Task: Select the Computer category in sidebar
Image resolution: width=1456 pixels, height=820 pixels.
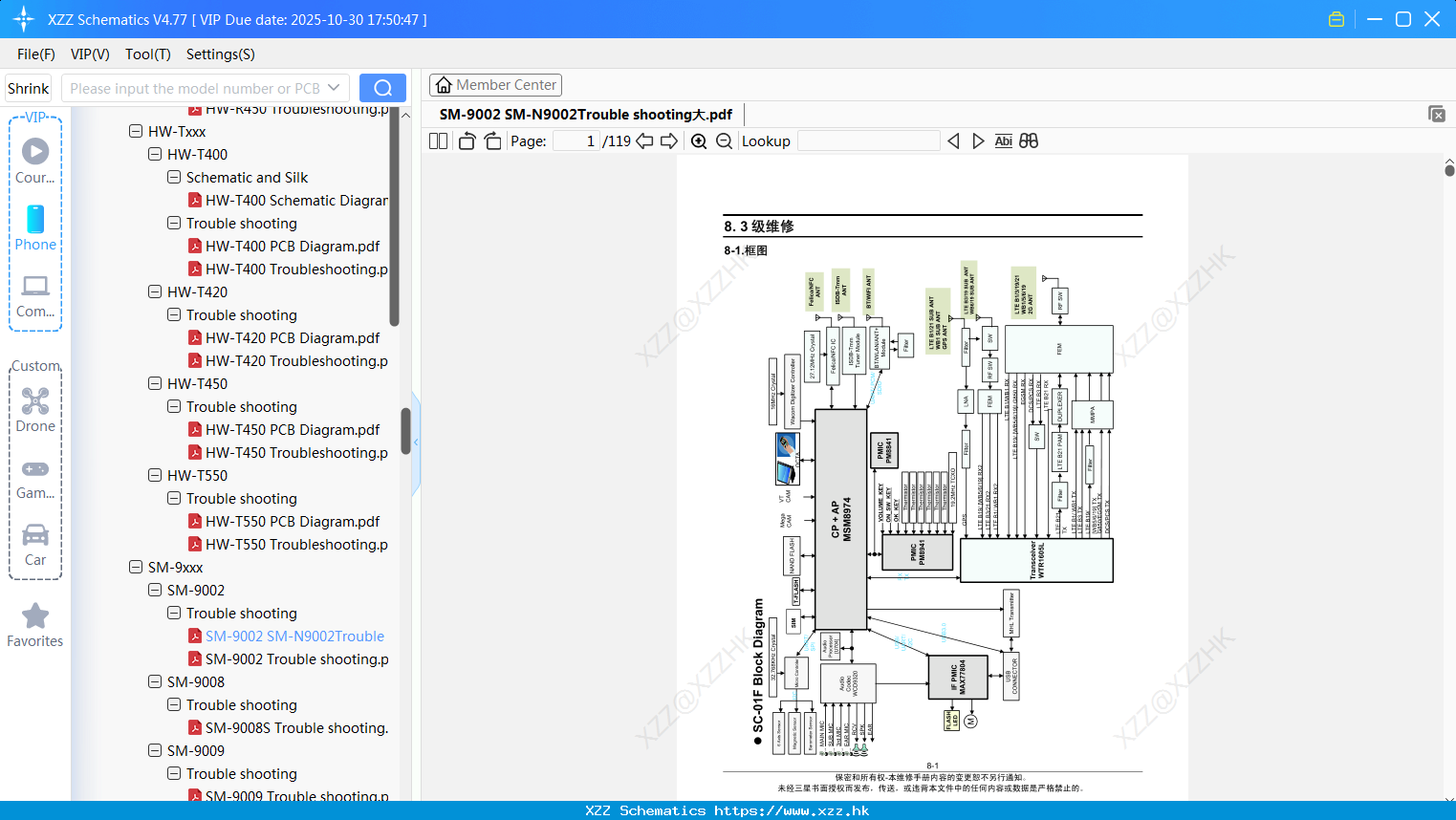Action: click(35, 296)
